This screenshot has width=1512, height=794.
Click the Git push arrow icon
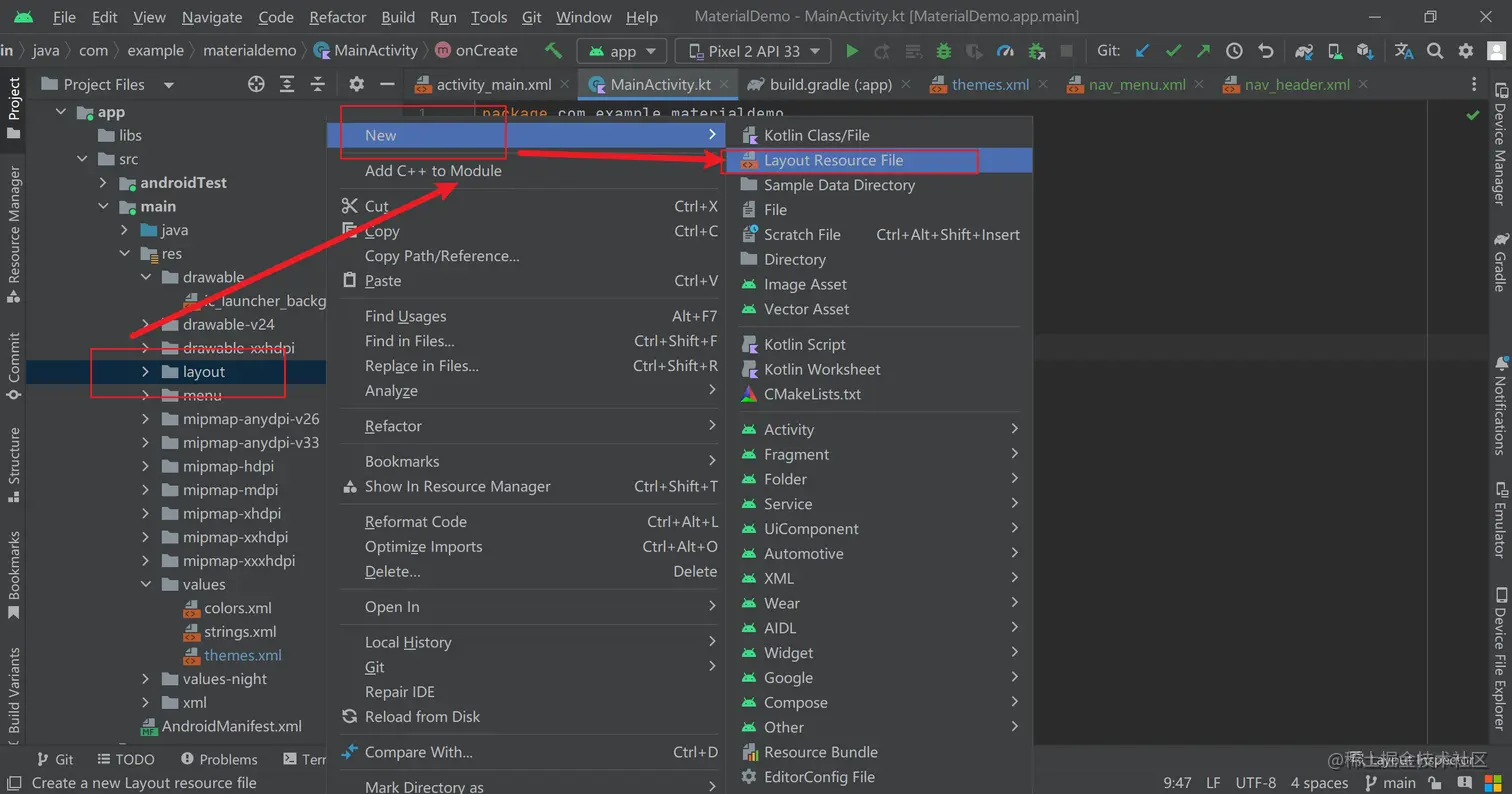click(x=1204, y=51)
